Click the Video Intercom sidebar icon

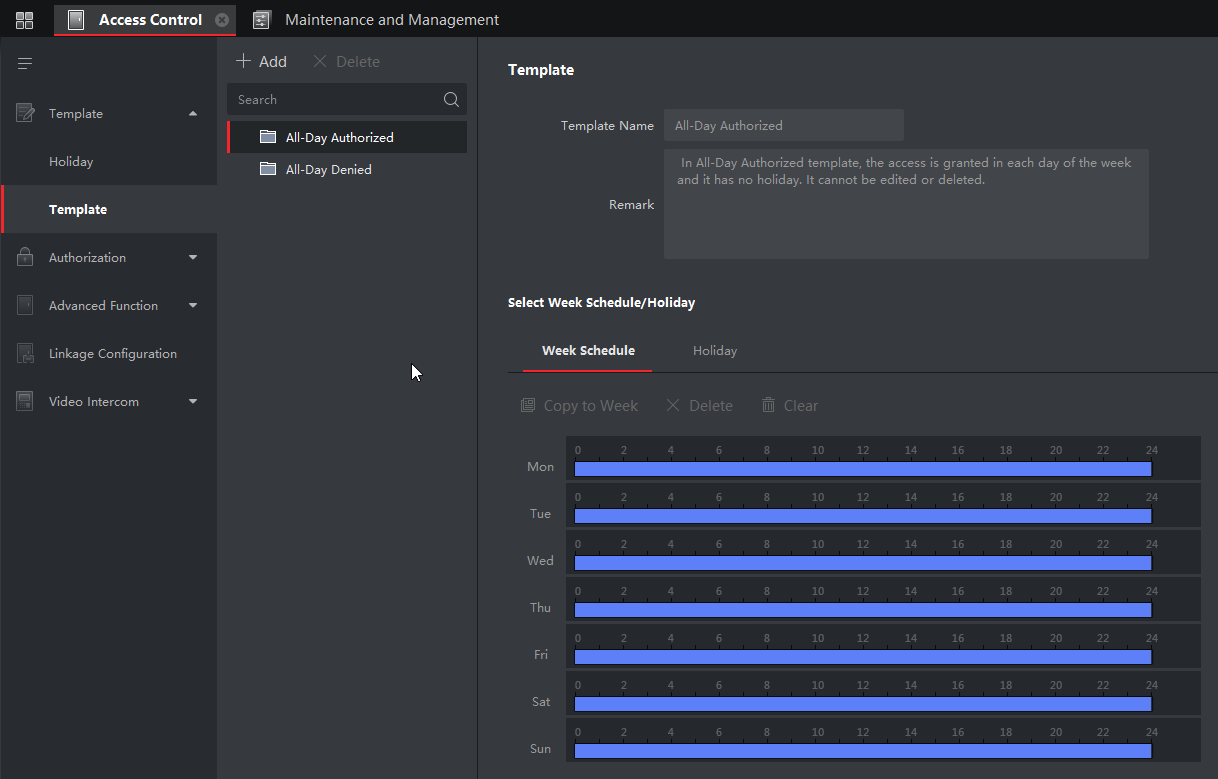pos(25,402)
